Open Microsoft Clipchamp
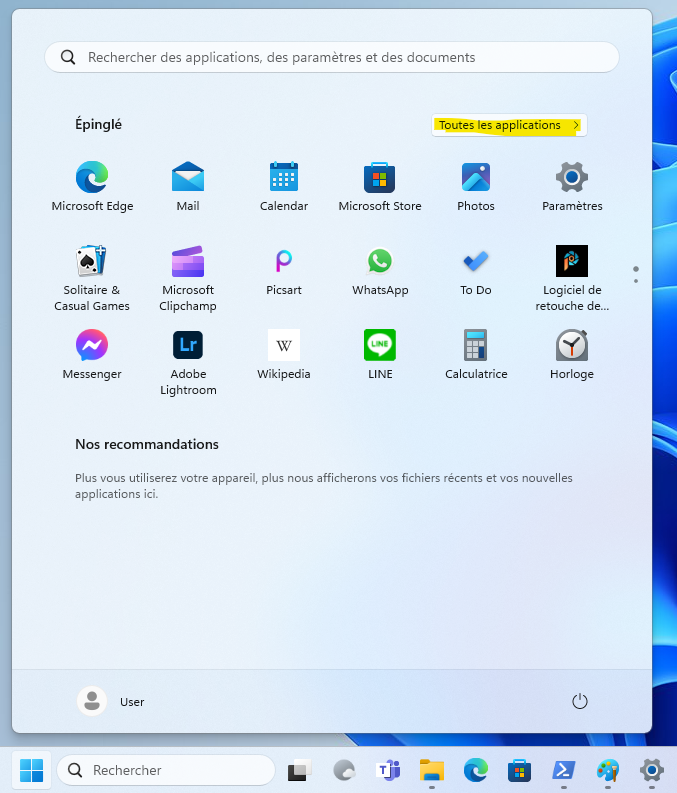Screen dimensions: 677x793 tap(188, 278)
